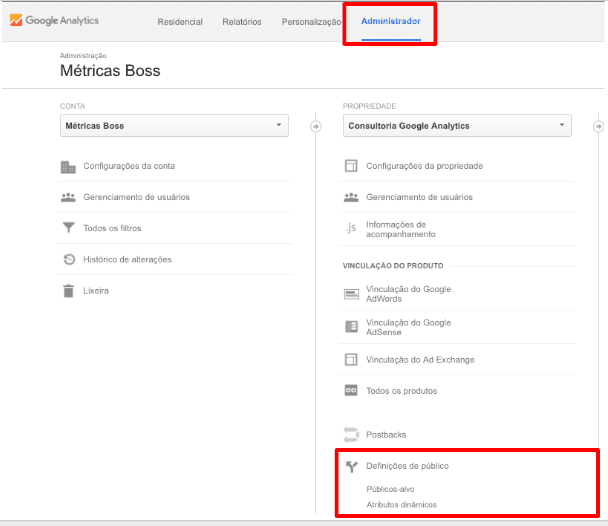Screen dimensions: 608x526
Task: Open Gerenciamento de usuários under Propriedade
Action: [419, 197]
